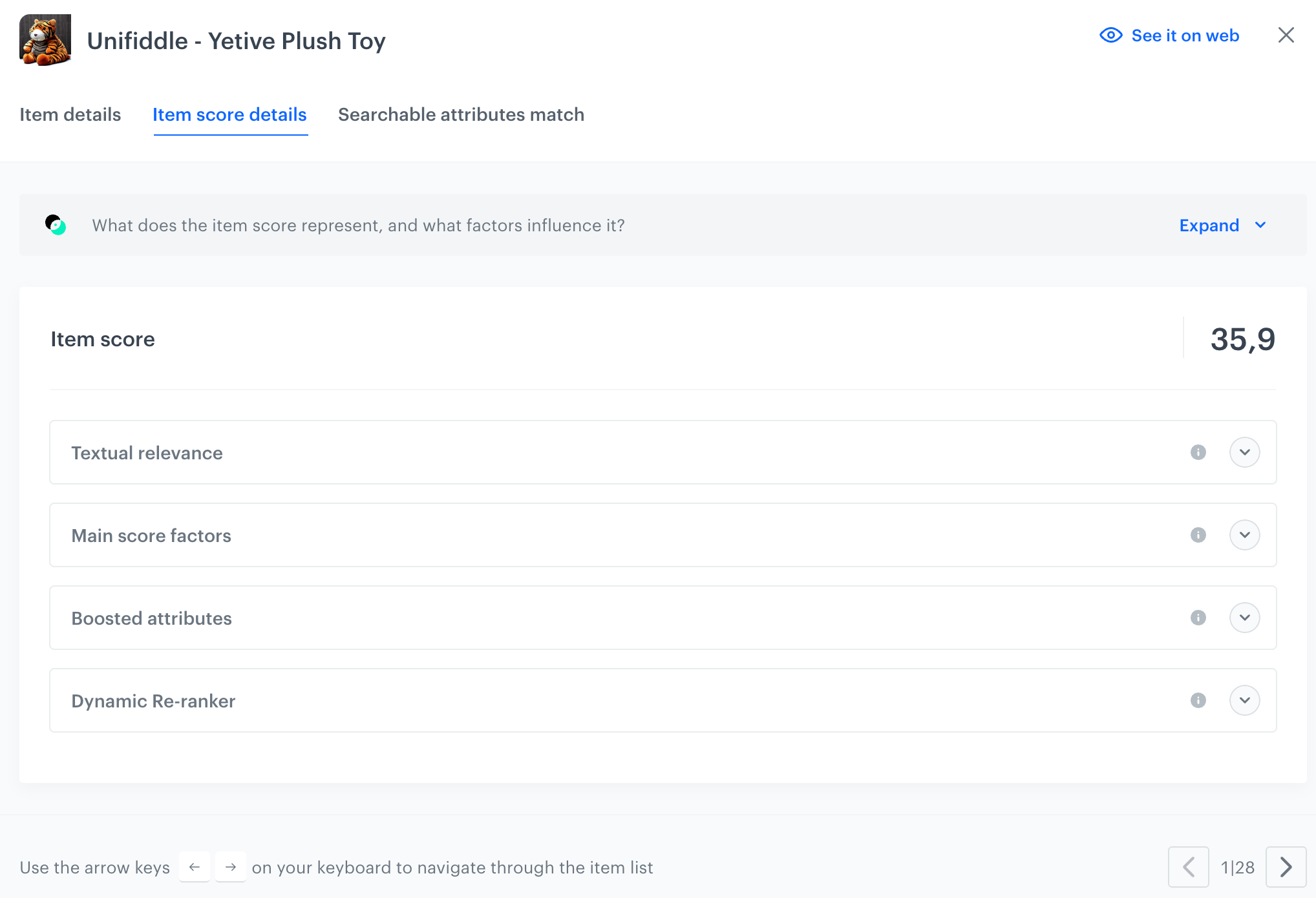The image size is (1316, 898).
Task: Expand the Dynamic Re-ranker section
Action: (x=1245, y=700)
